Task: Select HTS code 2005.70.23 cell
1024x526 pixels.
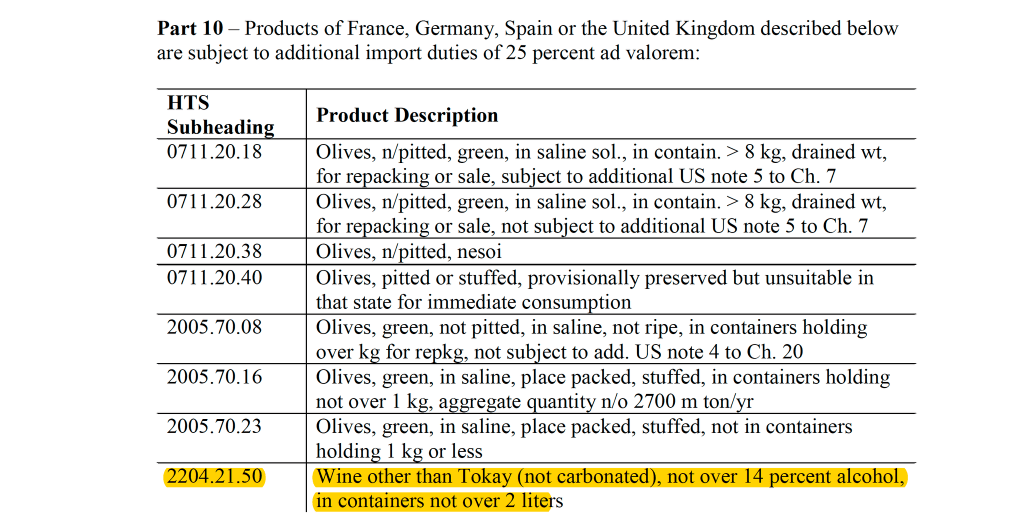Action: (214, 427)
